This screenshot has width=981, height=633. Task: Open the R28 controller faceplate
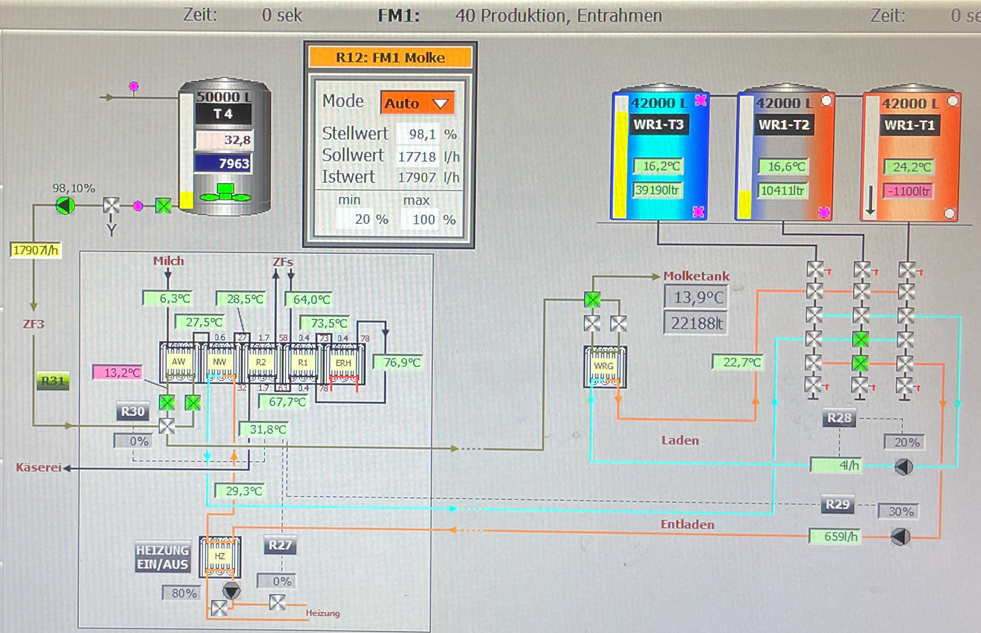[838, 417]
